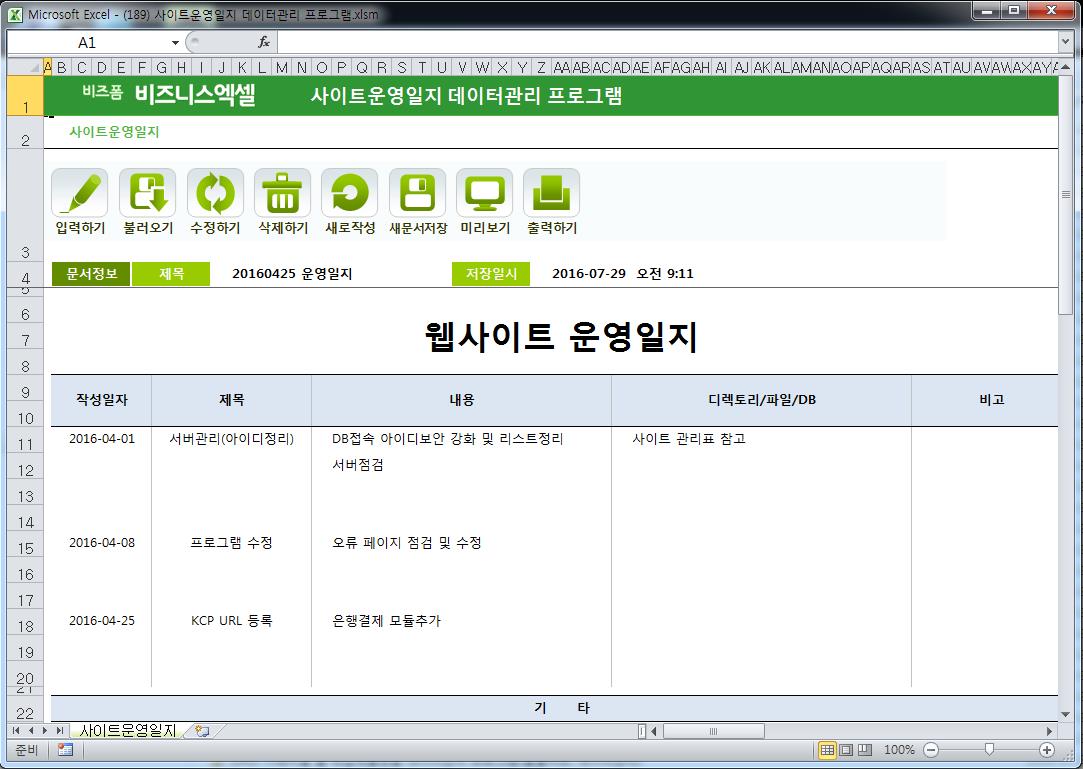
Task: Select the 사이트운영일지 sheet tab
Action: pyautogui.click(x=128, y=731)
